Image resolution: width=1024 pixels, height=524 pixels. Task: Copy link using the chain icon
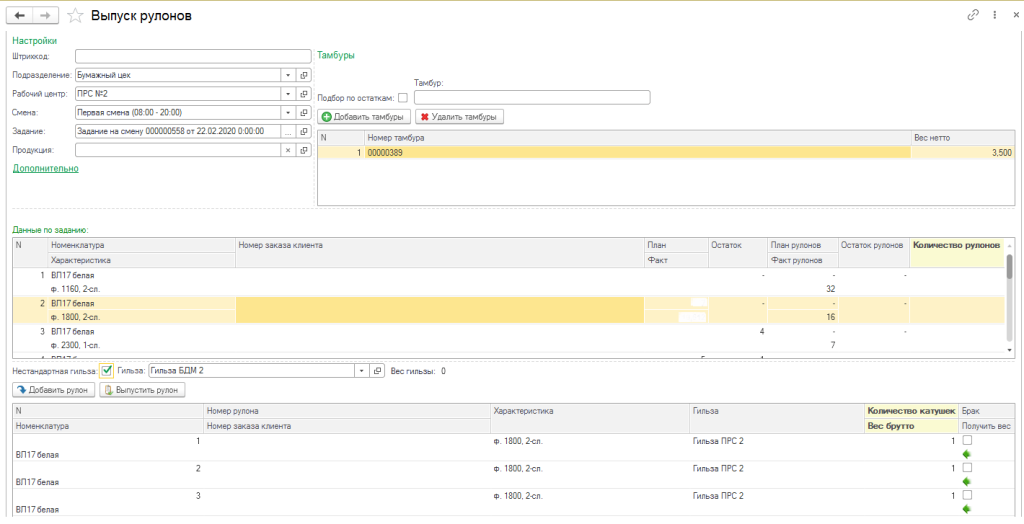(973, 15)
